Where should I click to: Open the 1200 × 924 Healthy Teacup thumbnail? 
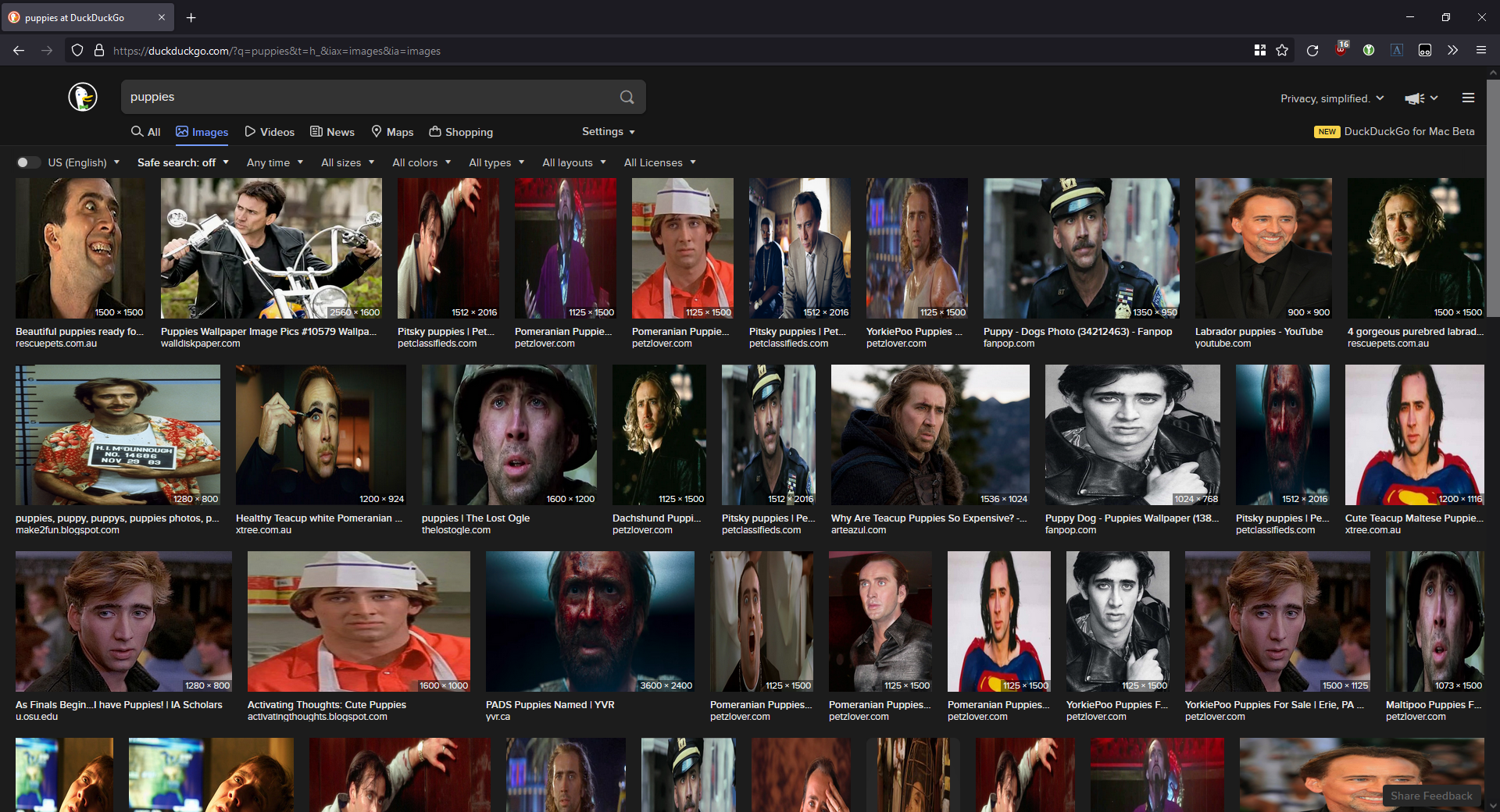tap(321, 434)
